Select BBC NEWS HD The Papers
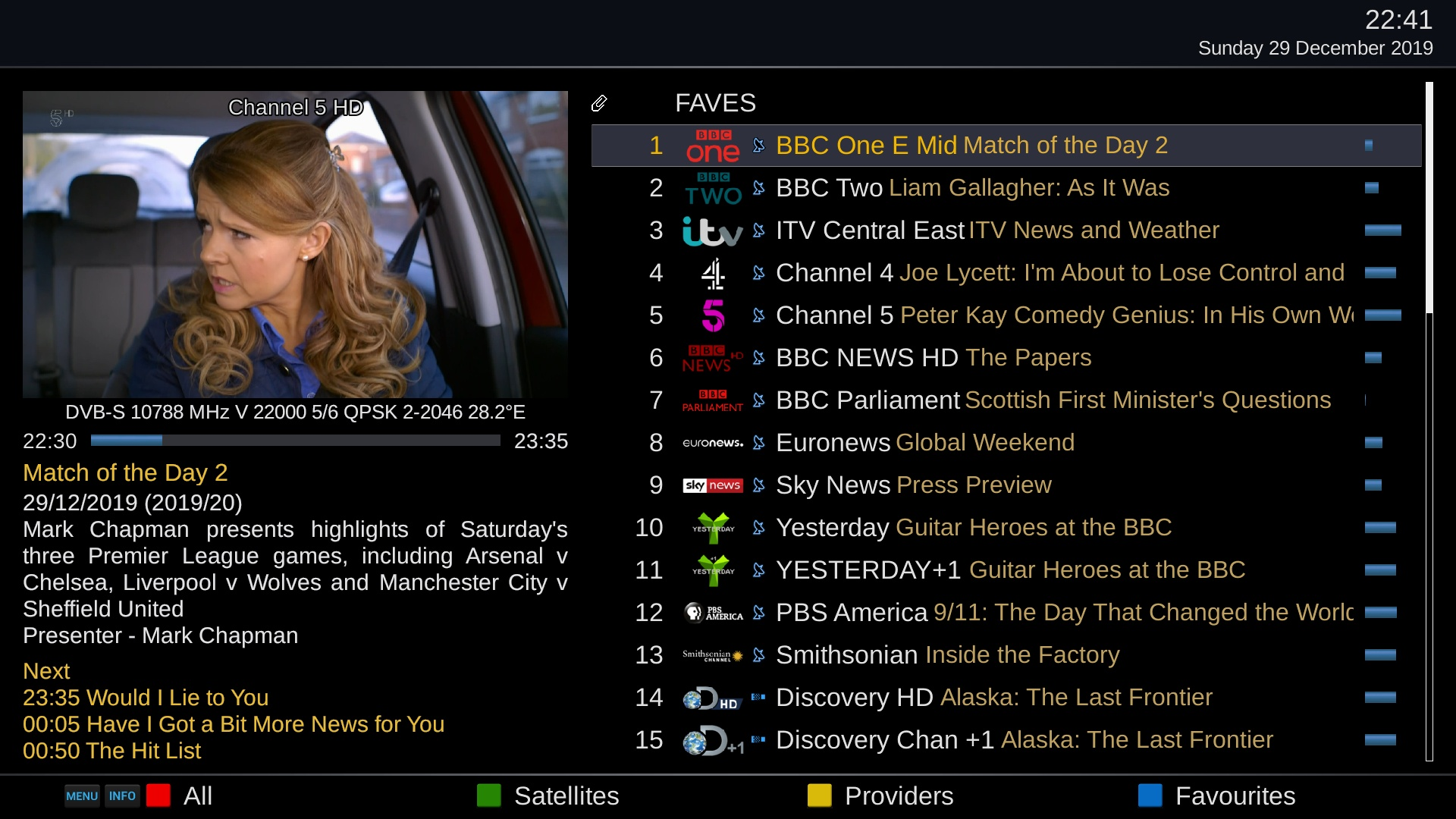1456x819 pixels. (1006, 358)
